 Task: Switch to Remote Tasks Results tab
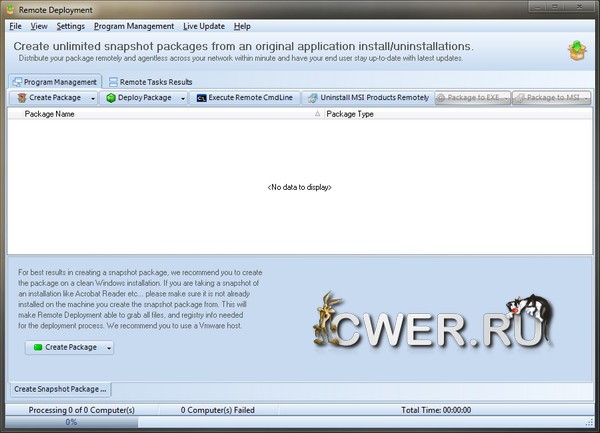tap(150, 82)
